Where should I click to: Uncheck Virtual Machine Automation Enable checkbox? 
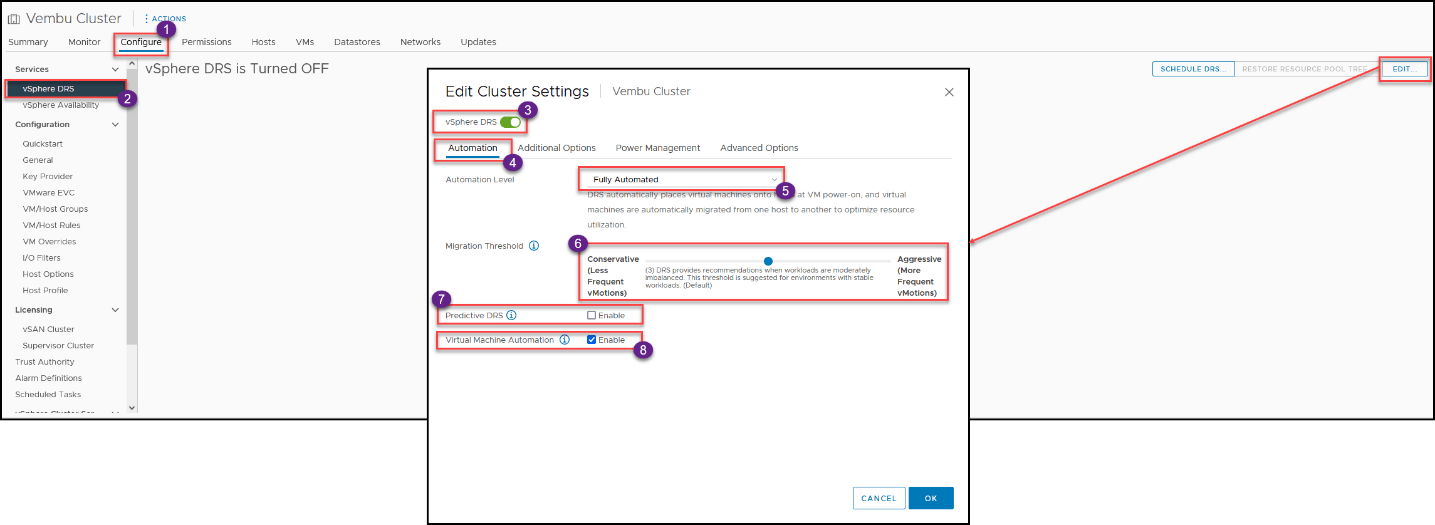pos(592,340)
